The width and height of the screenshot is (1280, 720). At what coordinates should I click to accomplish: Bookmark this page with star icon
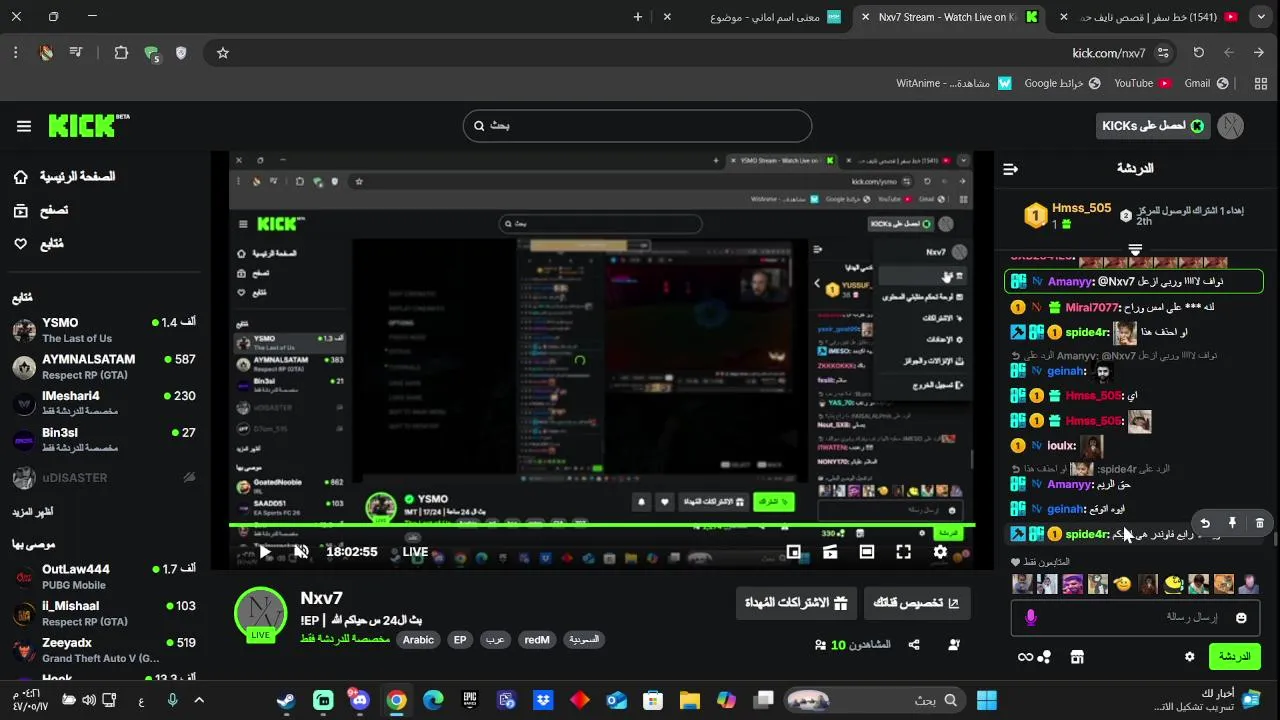[x=223, y=53]
